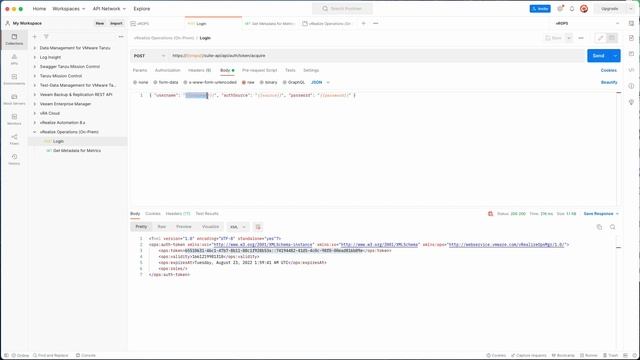Click the notifications bell icon

pos(572,9)
